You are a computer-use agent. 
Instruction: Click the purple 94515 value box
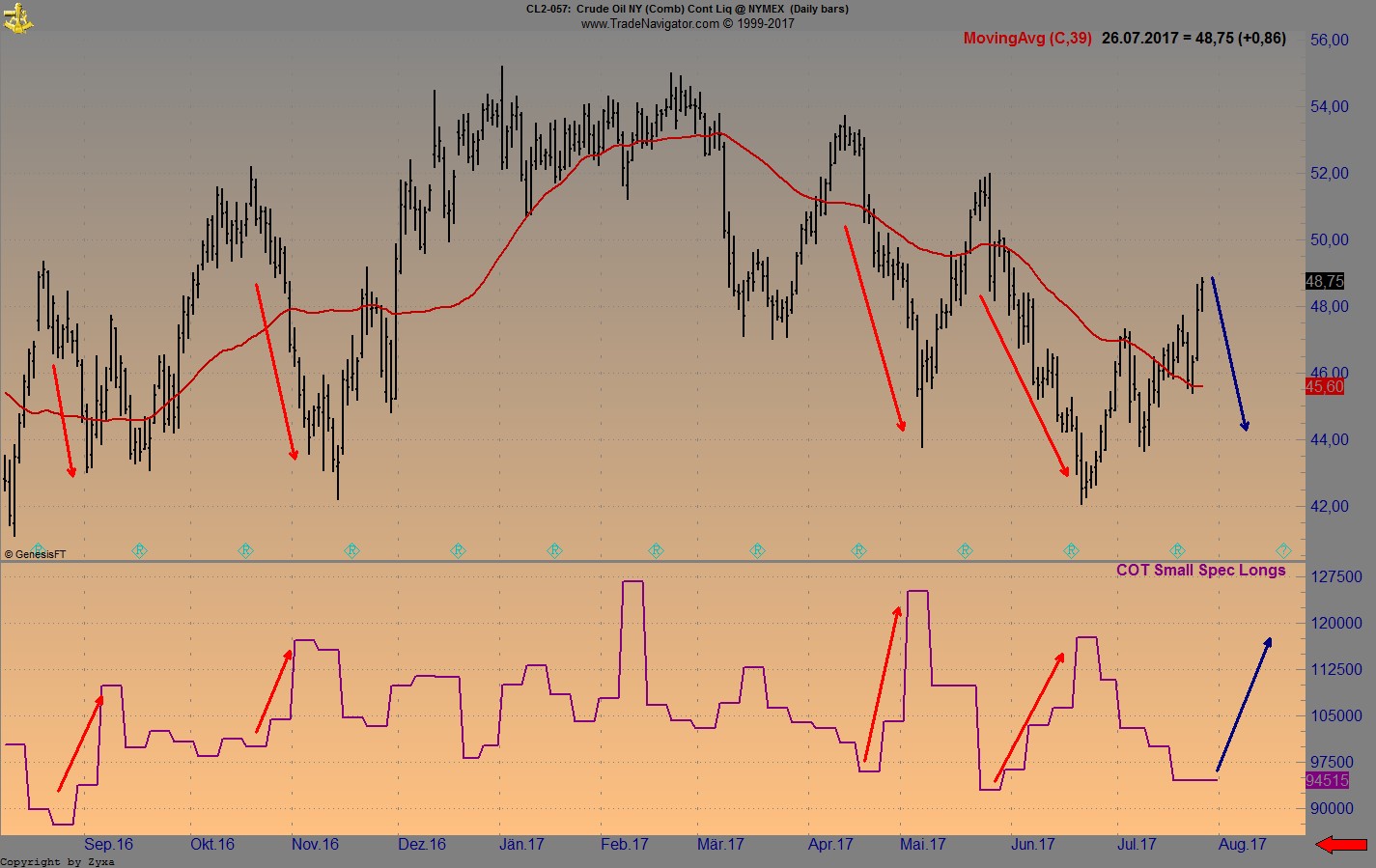click(1327, 778)
